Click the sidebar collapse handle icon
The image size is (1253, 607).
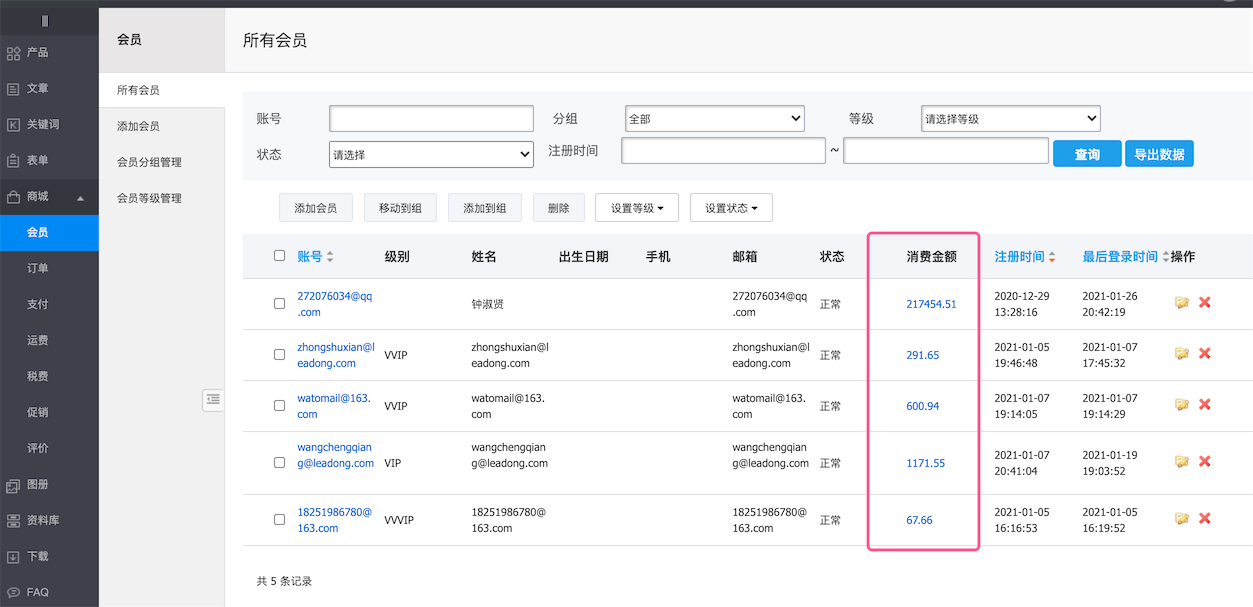[212, 399]
